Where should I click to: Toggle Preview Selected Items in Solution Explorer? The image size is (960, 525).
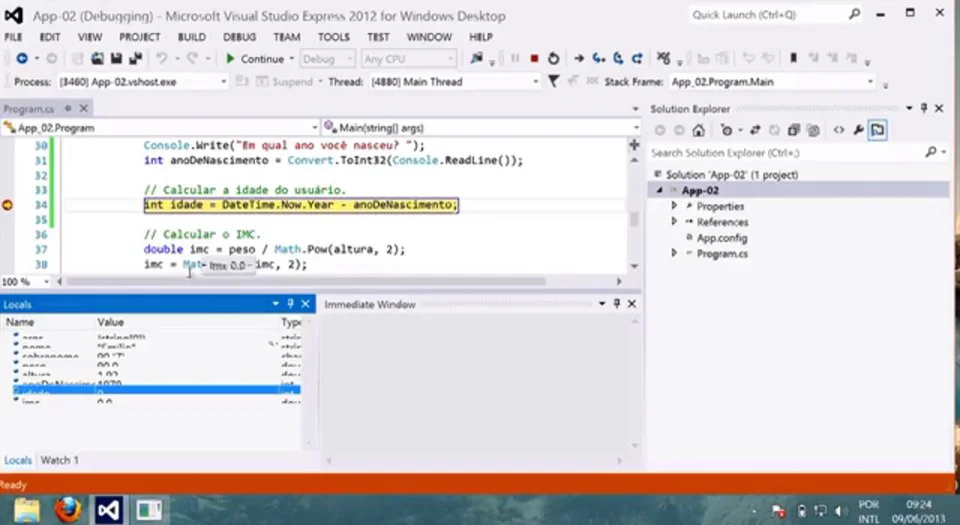pos(877,130)
